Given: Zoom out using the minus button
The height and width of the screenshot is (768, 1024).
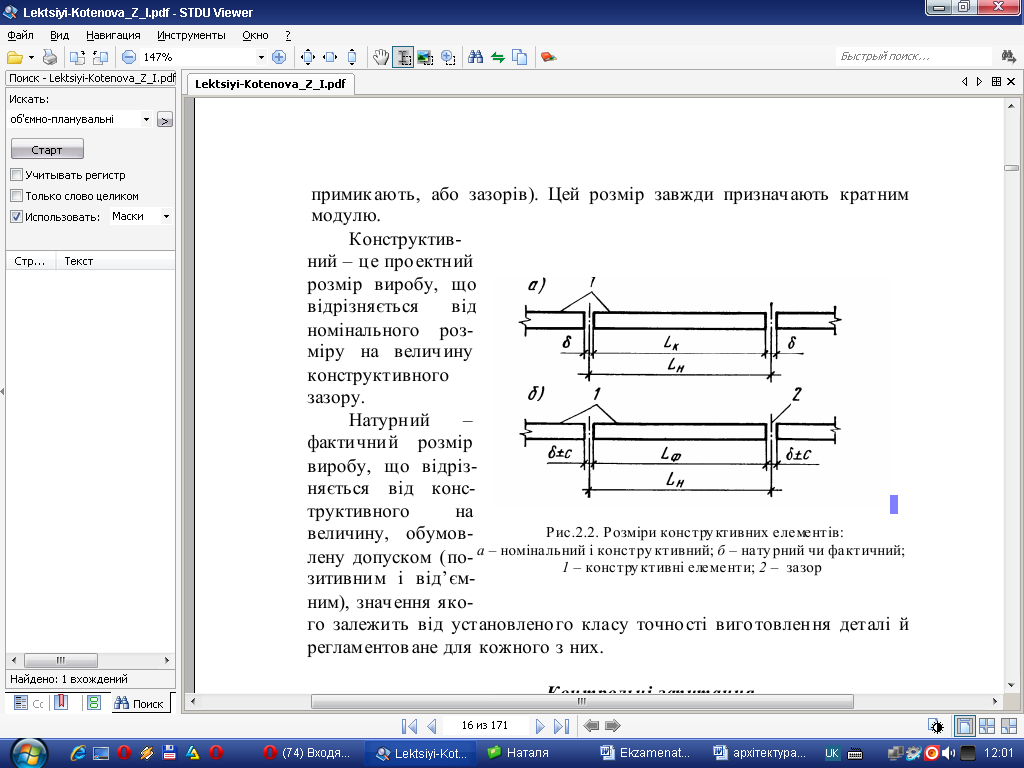Looking at the screenshot, I should coord(129,57).
